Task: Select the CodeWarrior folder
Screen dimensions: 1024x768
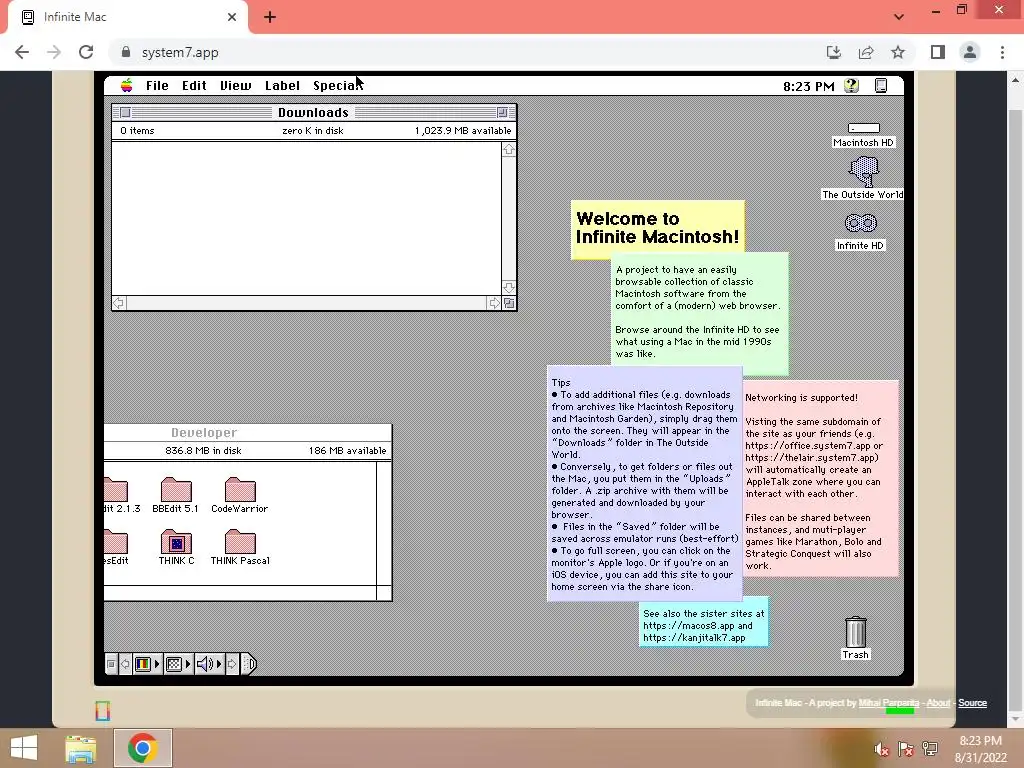Action: coord(240,490)
